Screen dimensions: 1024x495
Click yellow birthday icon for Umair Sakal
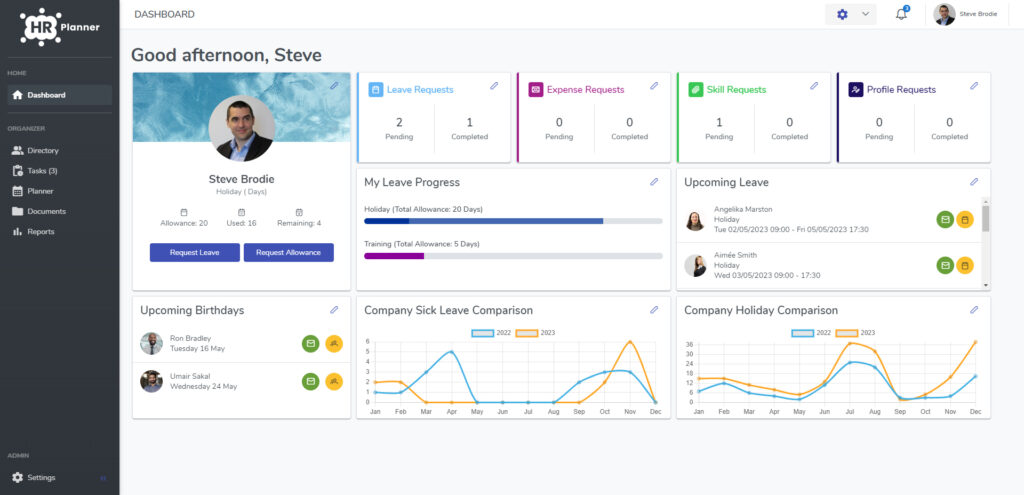coord(334,381)
